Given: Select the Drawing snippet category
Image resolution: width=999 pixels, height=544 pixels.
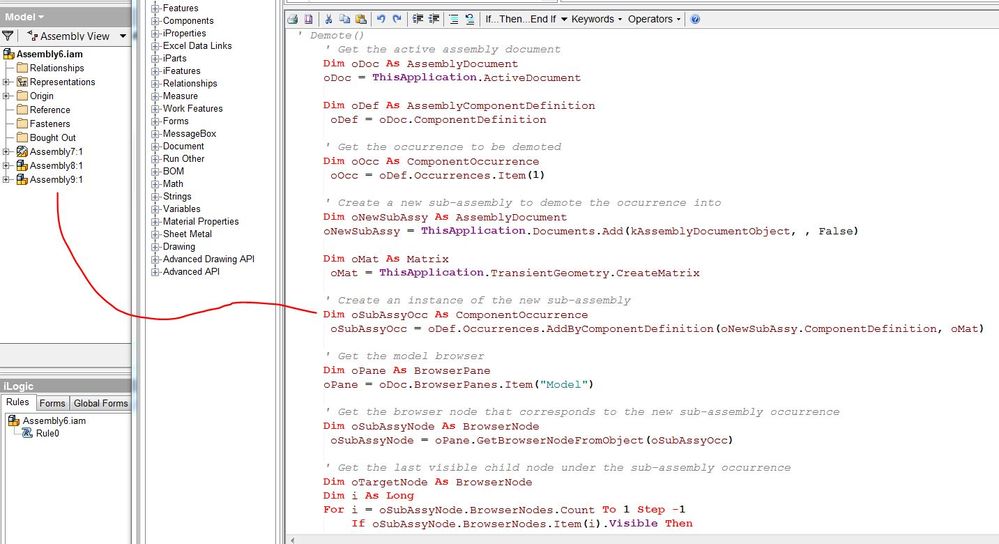Looking at the screenshot, I should [179, 247].
